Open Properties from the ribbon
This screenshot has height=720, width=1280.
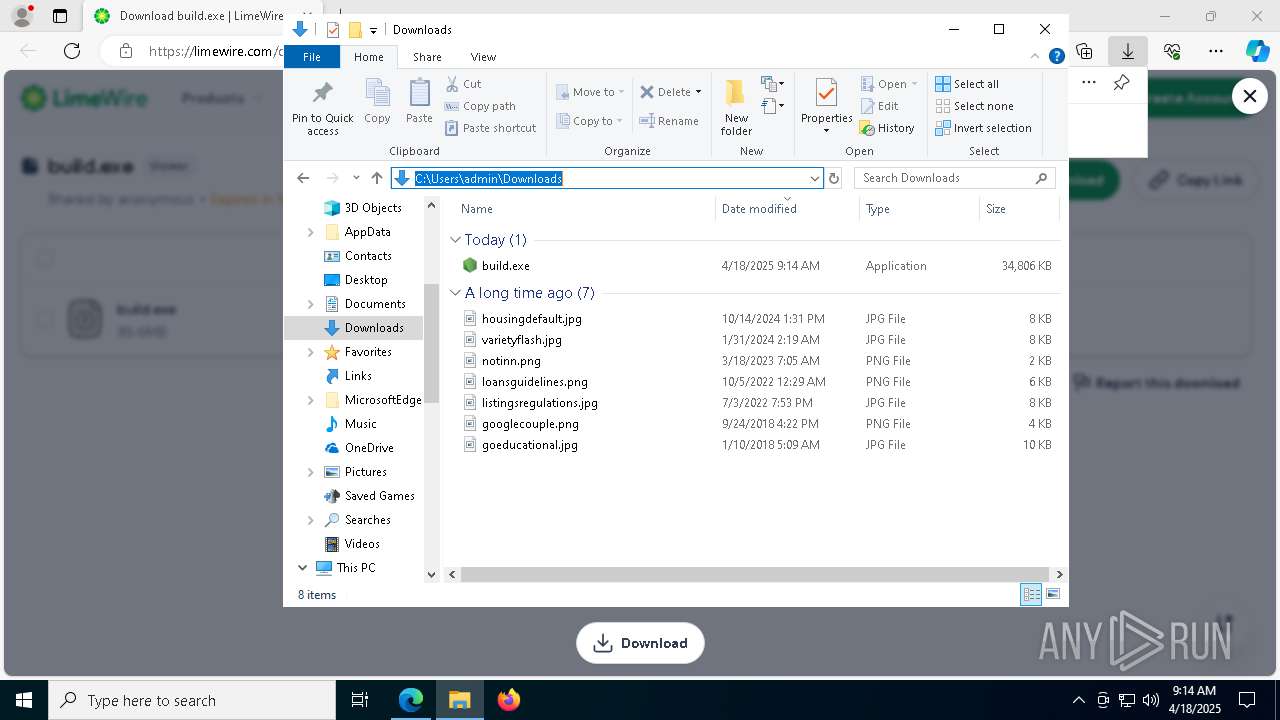pyautogui.click(x=826, y=107)
